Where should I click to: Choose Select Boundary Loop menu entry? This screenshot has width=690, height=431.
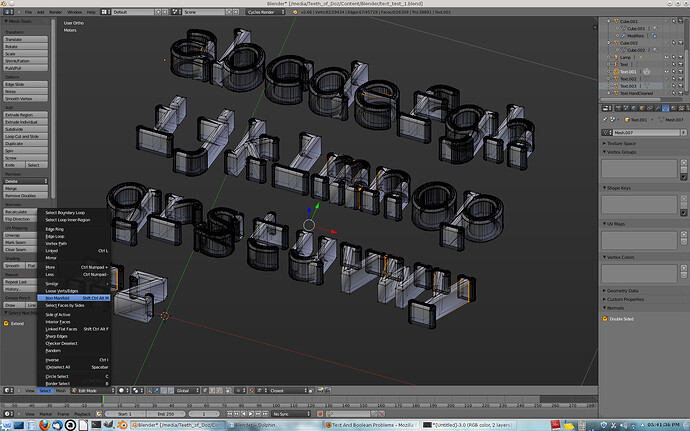pos(73,213)
